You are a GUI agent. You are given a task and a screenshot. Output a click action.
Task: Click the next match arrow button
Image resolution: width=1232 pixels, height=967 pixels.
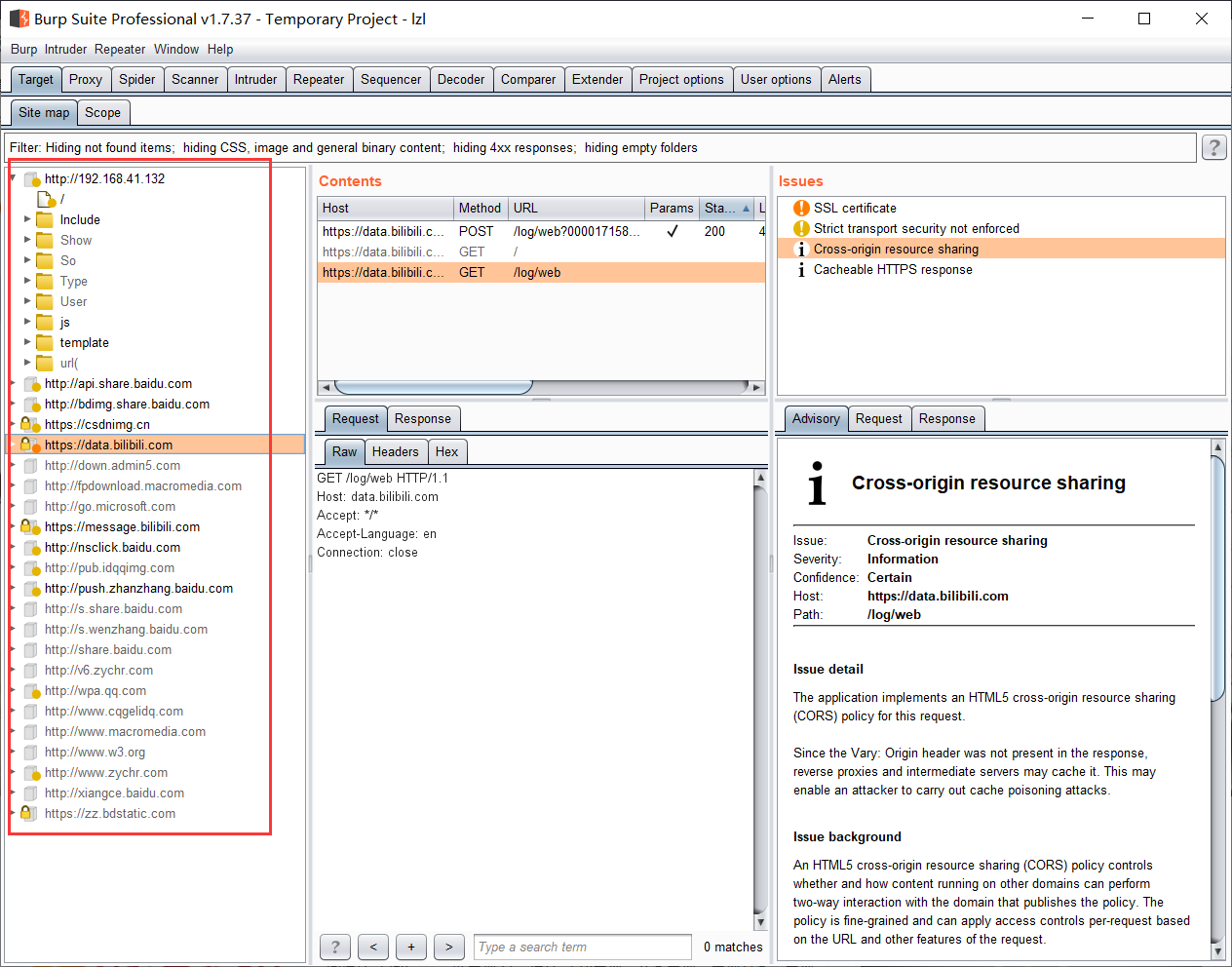[x=448, y=947]
